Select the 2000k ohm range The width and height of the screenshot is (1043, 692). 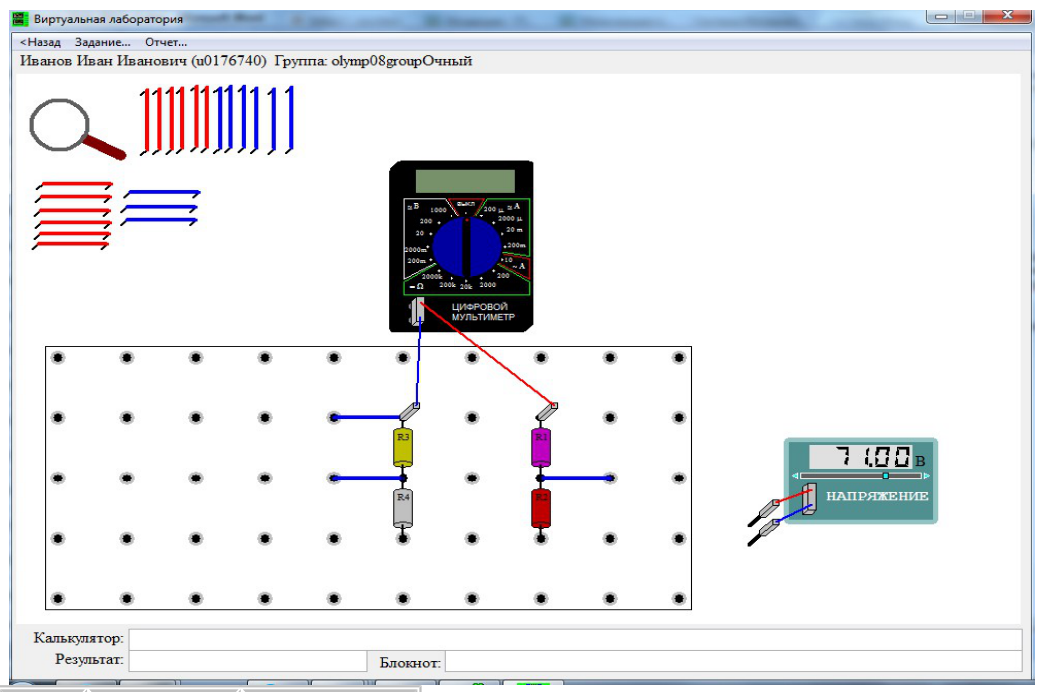click(432, 276)
